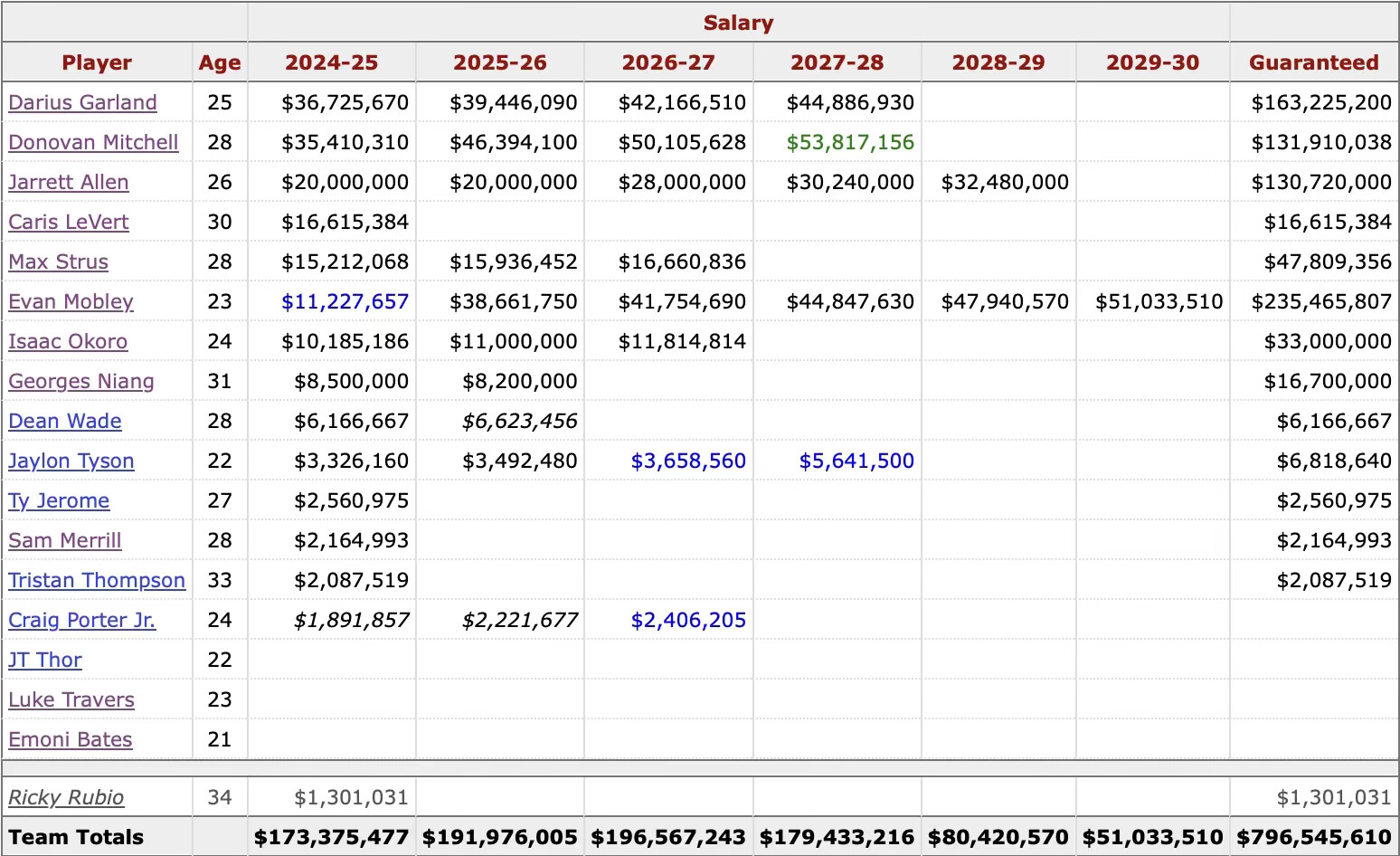Select Jaylon Tyson's $5,641,500 salary

coord(856,461)
